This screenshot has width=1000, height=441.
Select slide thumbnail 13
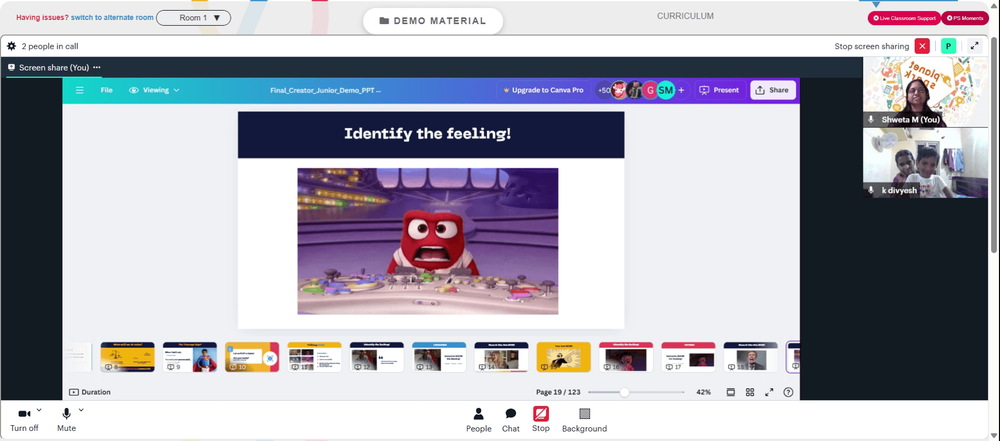click(439, 357)
